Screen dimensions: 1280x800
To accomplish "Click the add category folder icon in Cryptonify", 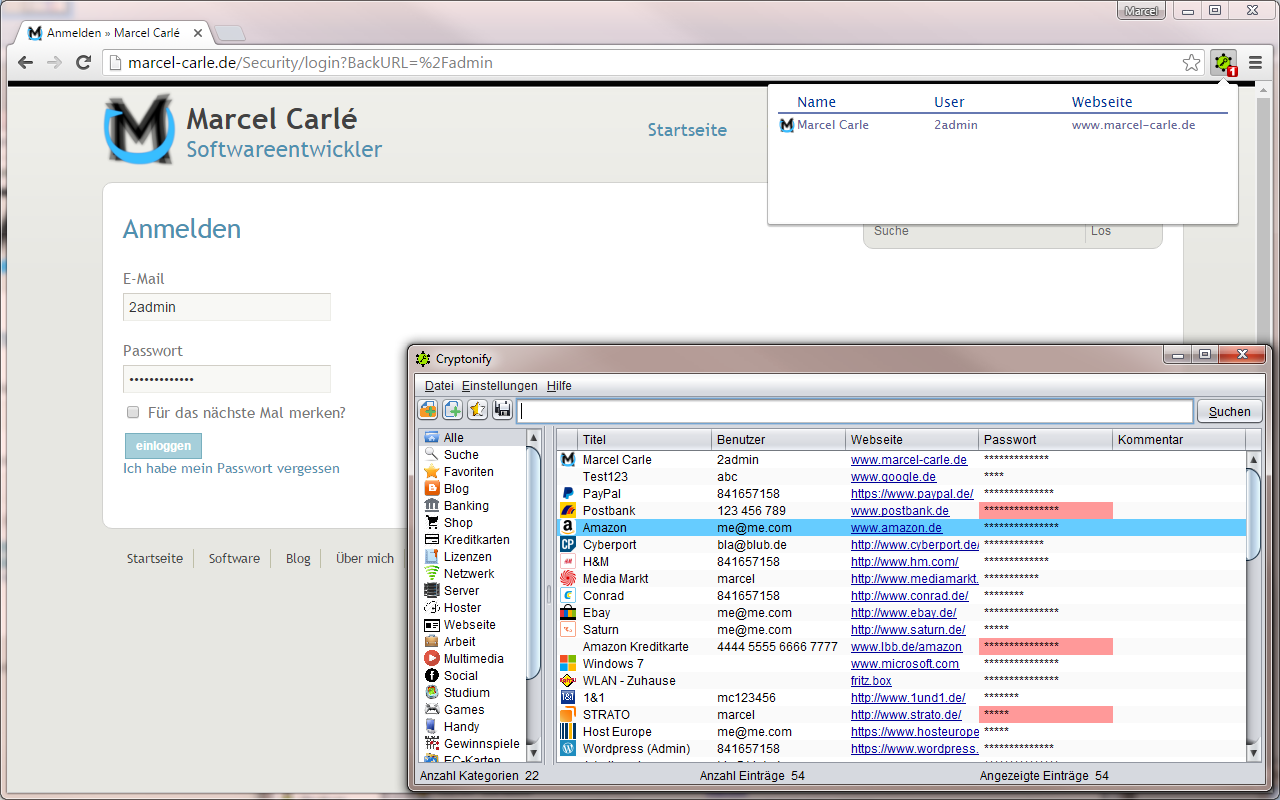I will (x=428, y=409).
